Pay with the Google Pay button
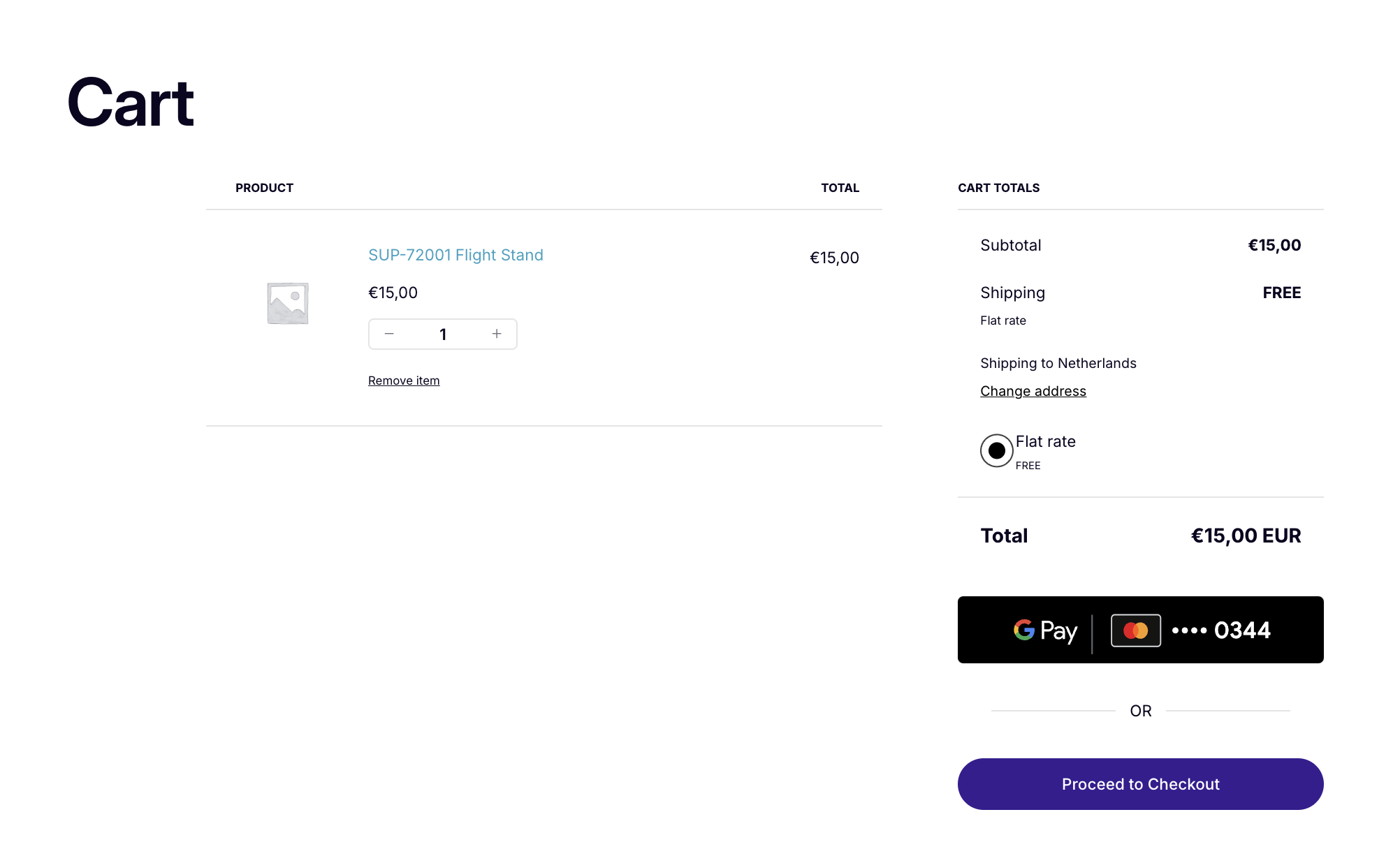The image size is (1400, 863). point(1140,630)
